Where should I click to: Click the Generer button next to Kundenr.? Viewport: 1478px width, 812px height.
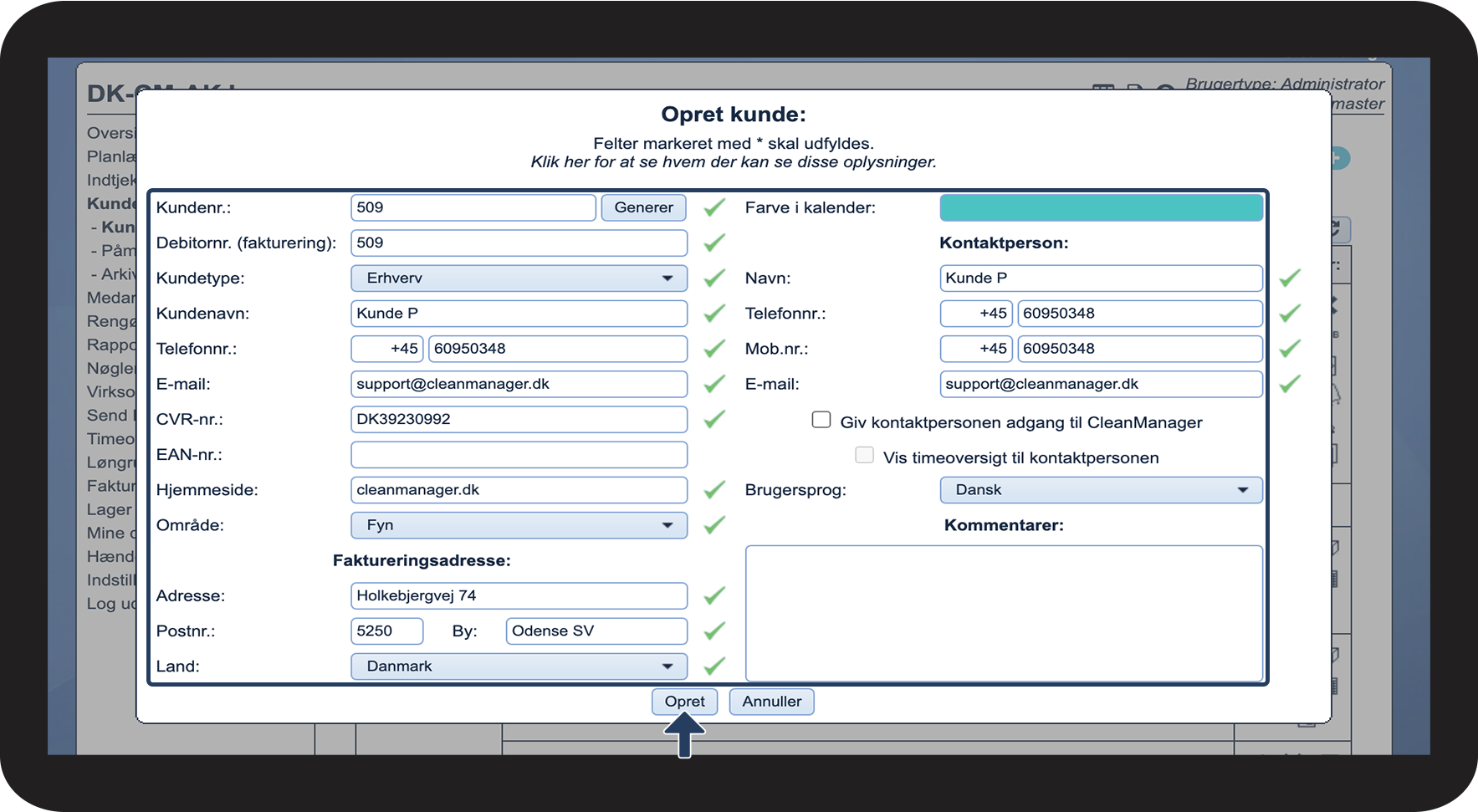643,207
